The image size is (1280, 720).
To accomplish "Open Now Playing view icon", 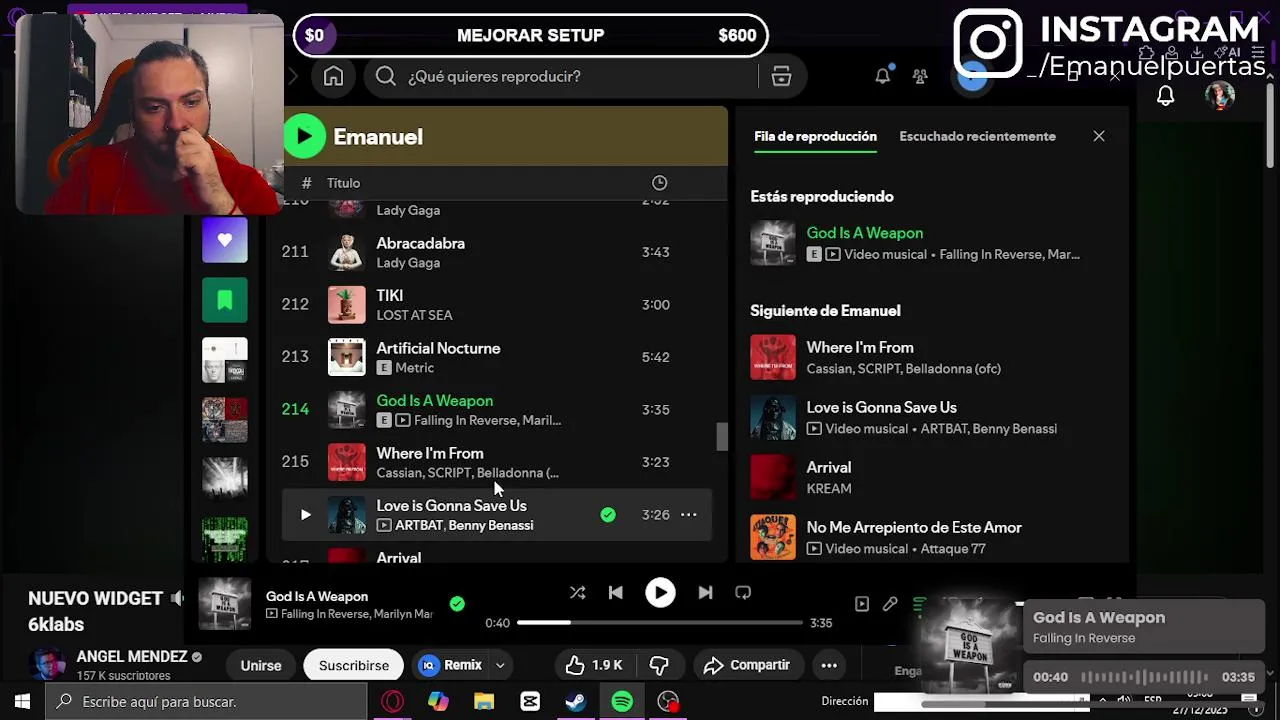I will pos(862,604).
